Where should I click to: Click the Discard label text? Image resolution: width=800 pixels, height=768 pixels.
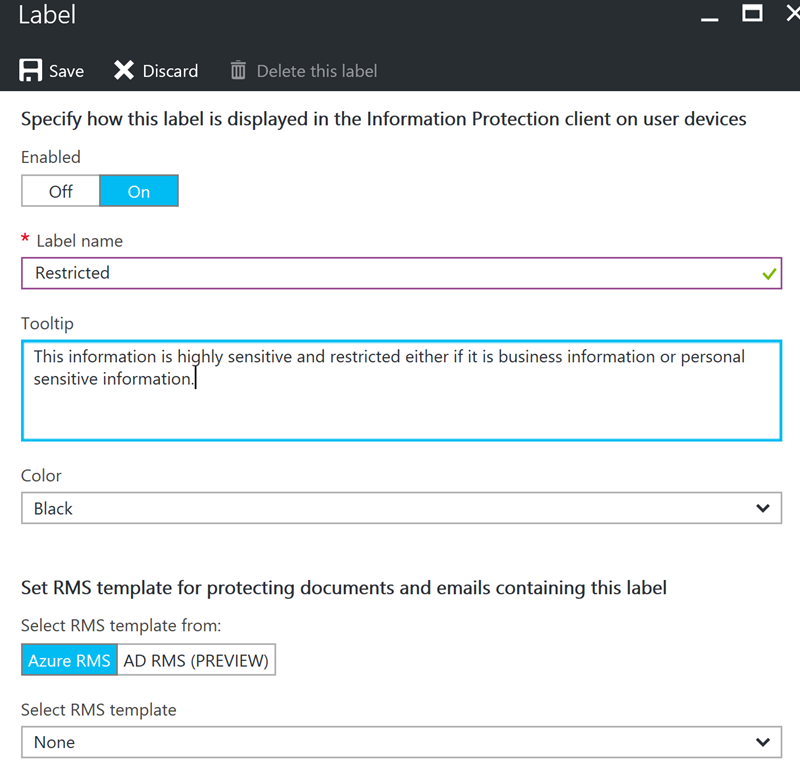coord(170,71)
